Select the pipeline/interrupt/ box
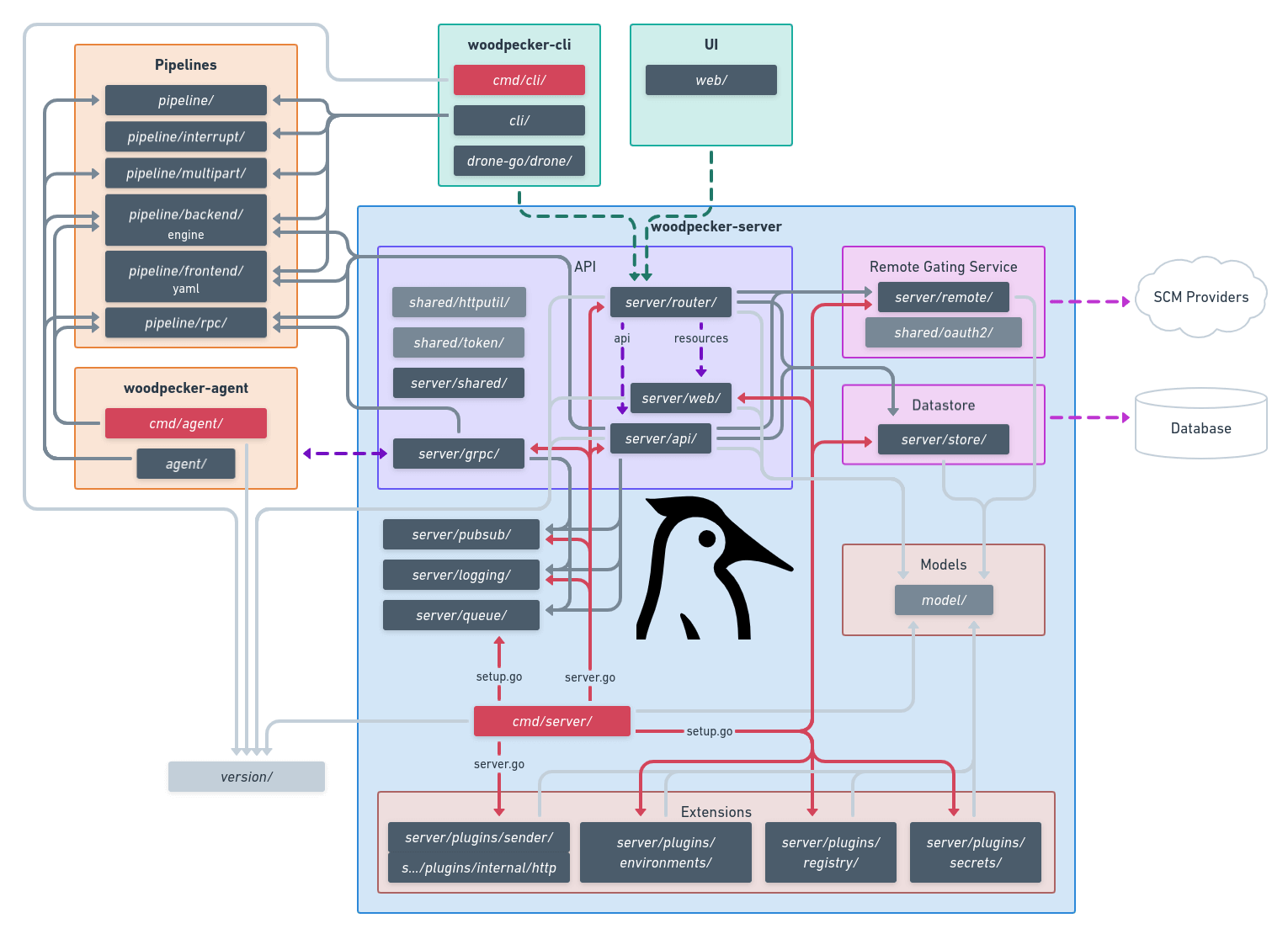The width and height of the screenshot is (1288, 934). click(186, 136)
